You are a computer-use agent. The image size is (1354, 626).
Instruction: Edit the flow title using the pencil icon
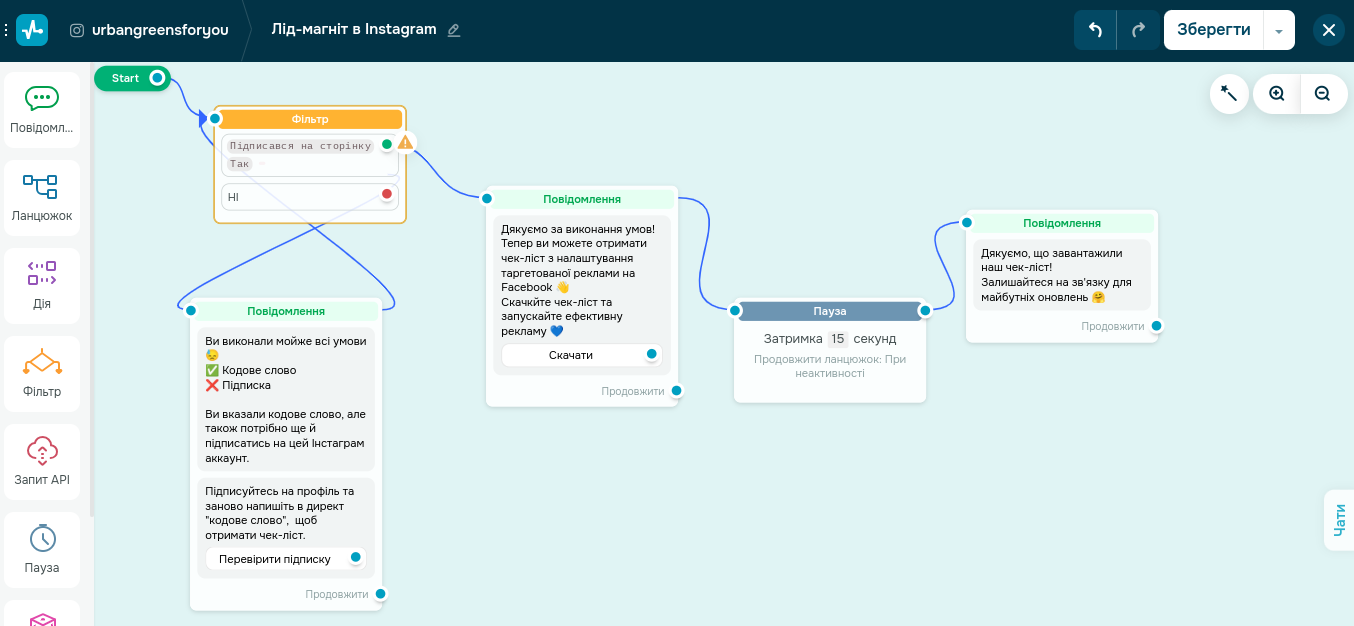[x=453, y=30]
